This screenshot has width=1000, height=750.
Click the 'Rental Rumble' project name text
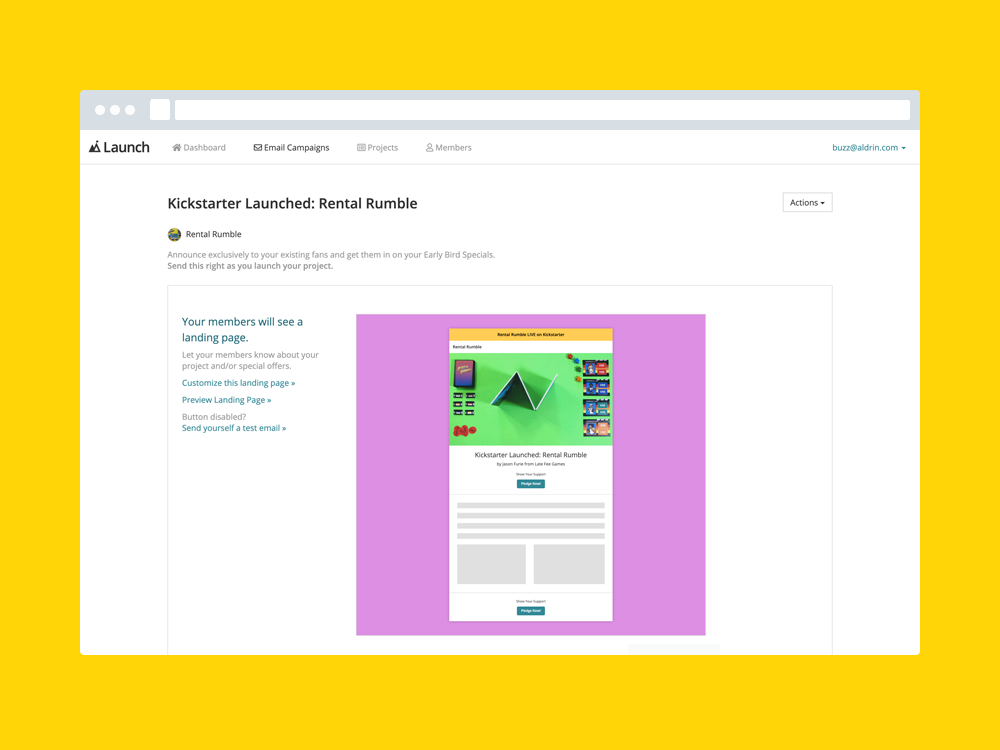[214, 234]
